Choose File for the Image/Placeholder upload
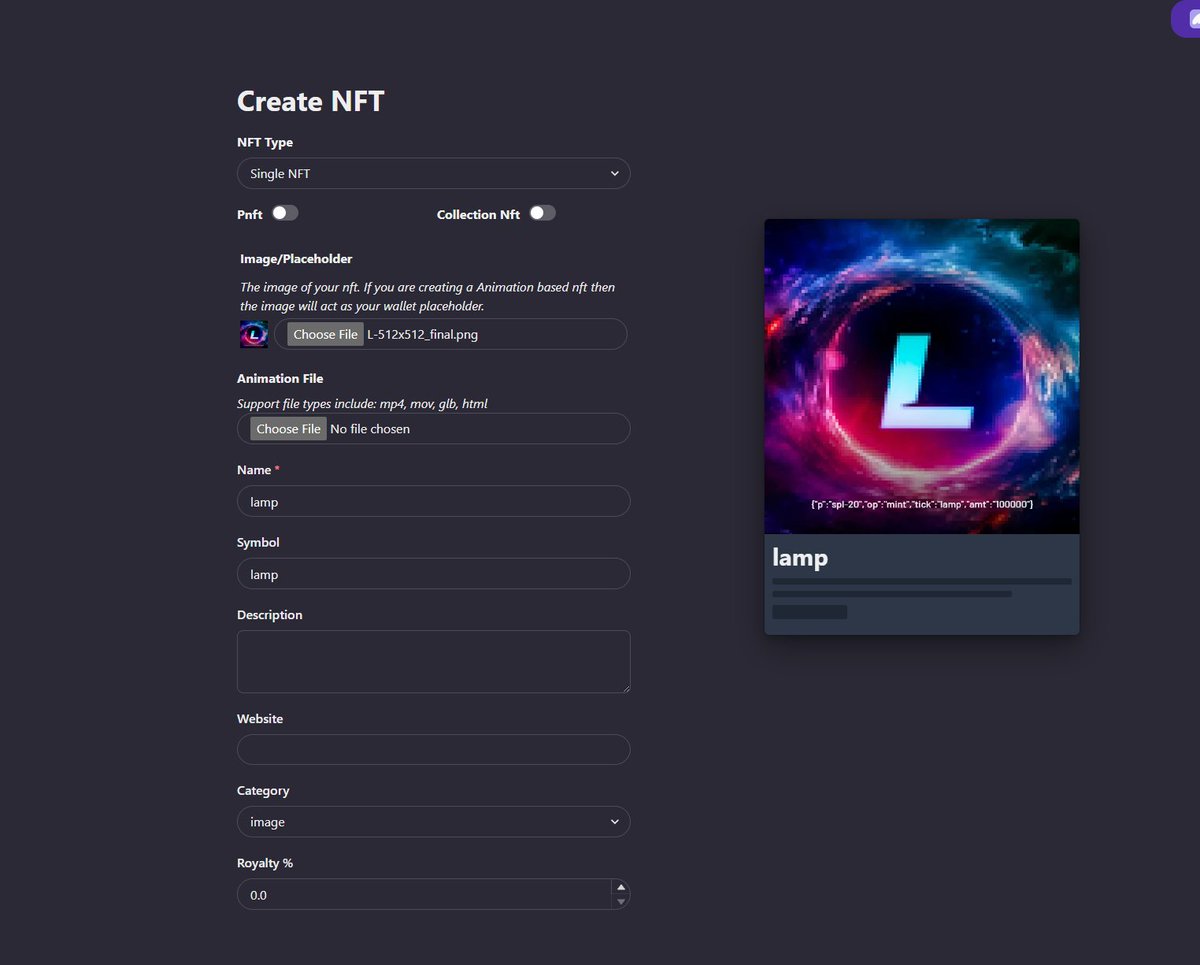 325,335
